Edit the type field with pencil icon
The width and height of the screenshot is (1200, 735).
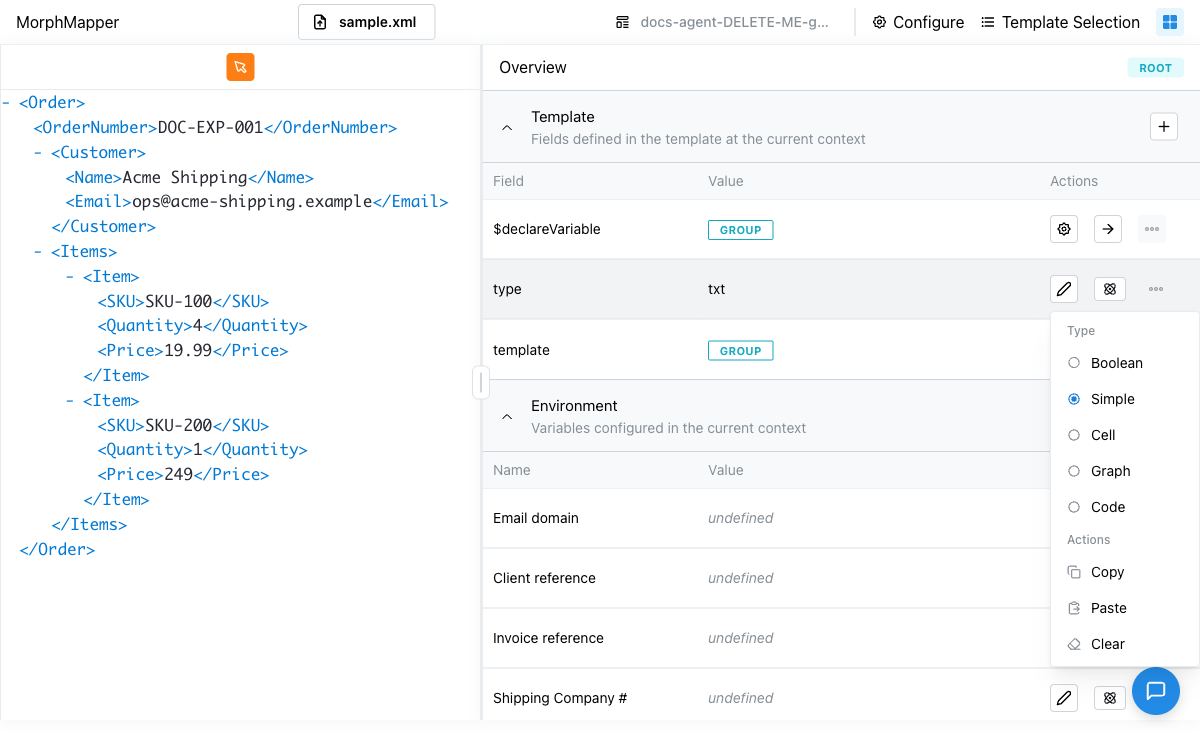click(x=1064, y=289)
